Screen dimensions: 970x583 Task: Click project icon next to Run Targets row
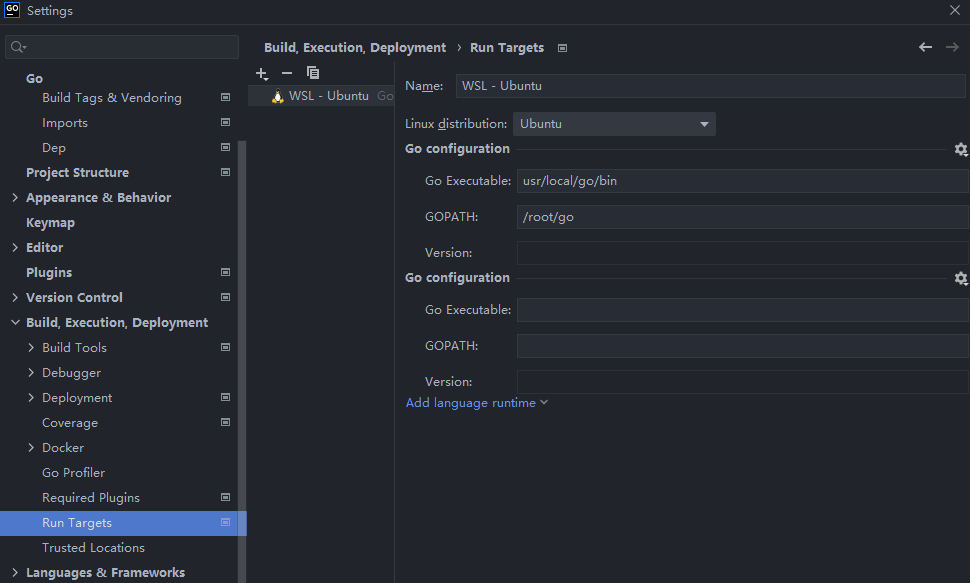click(226, 522)
